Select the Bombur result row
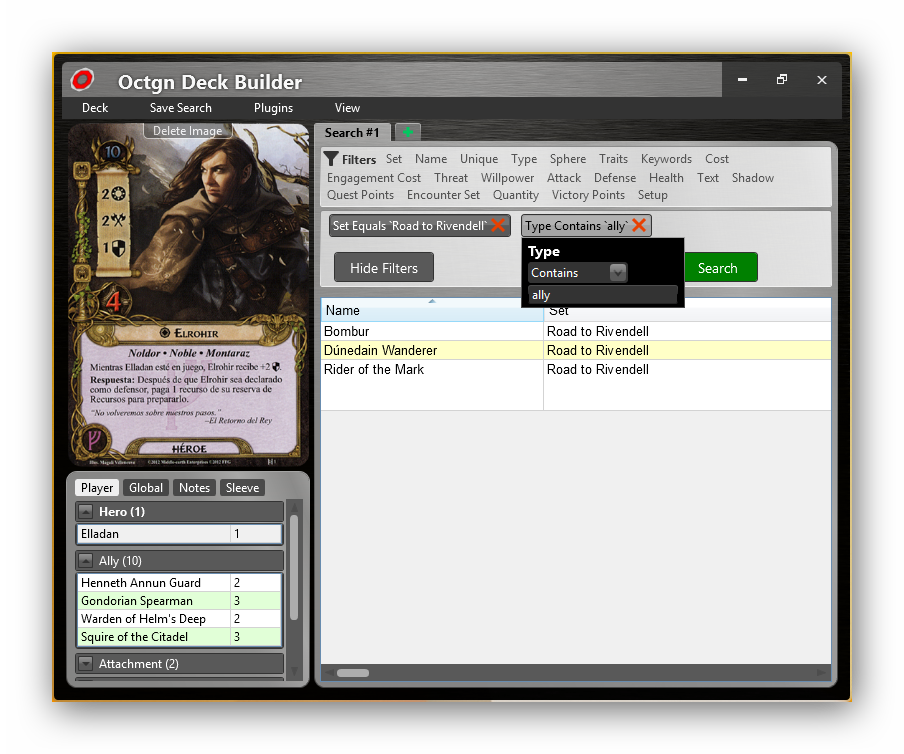 point(576,331)
